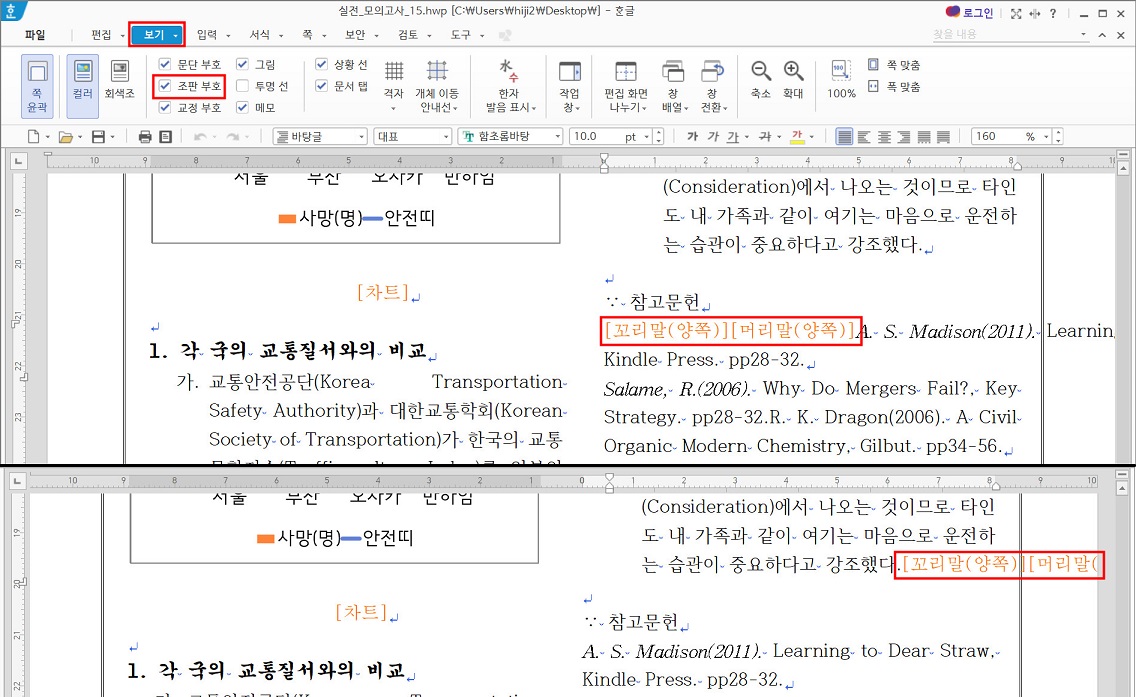The height and width of the screenshot is (697, 1136).
Task: Select the 쪽 윤곽 page outline view
Action: coord(37,86)
